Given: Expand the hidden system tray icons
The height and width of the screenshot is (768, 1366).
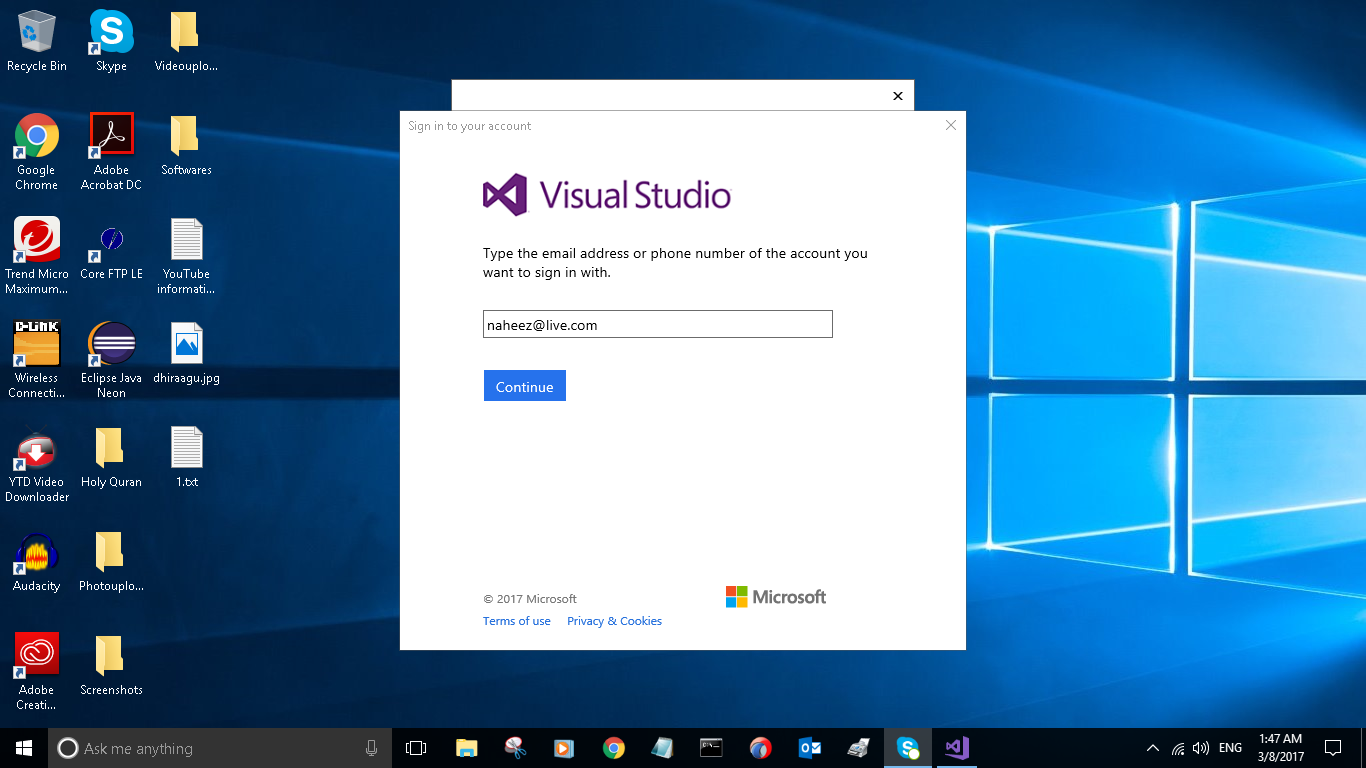Looking at the screenshot, I should [1152, 747].
